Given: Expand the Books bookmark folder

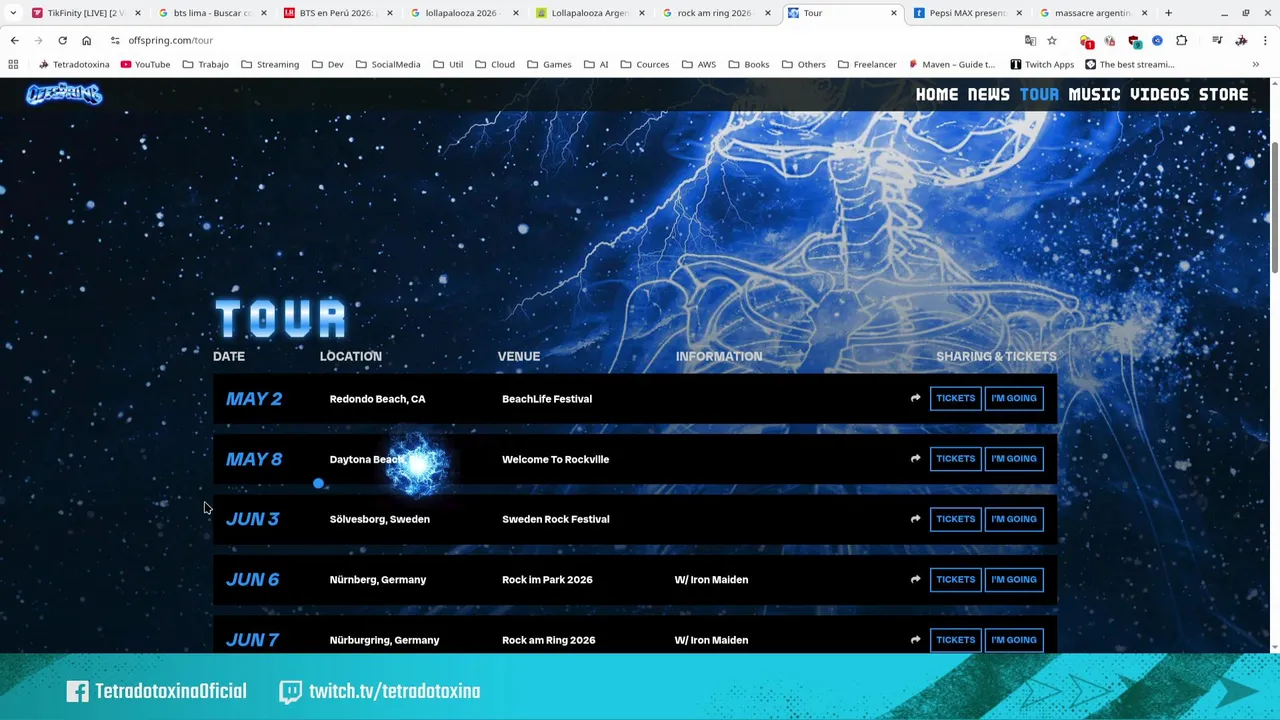Looking at the screenshot, I should click(x=748, y=64).
